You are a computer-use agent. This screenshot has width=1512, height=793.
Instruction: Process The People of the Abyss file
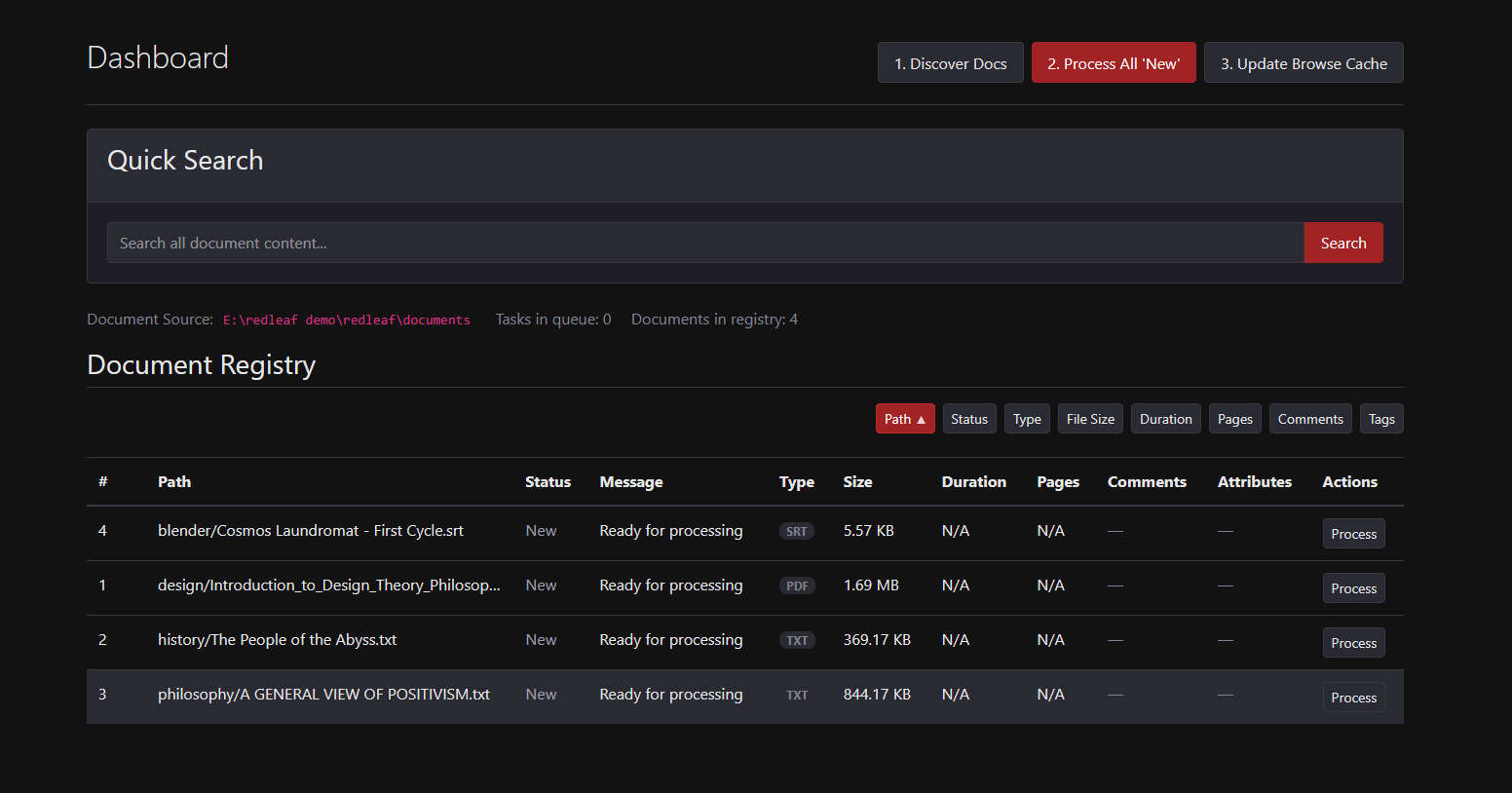click(1352, 643)
